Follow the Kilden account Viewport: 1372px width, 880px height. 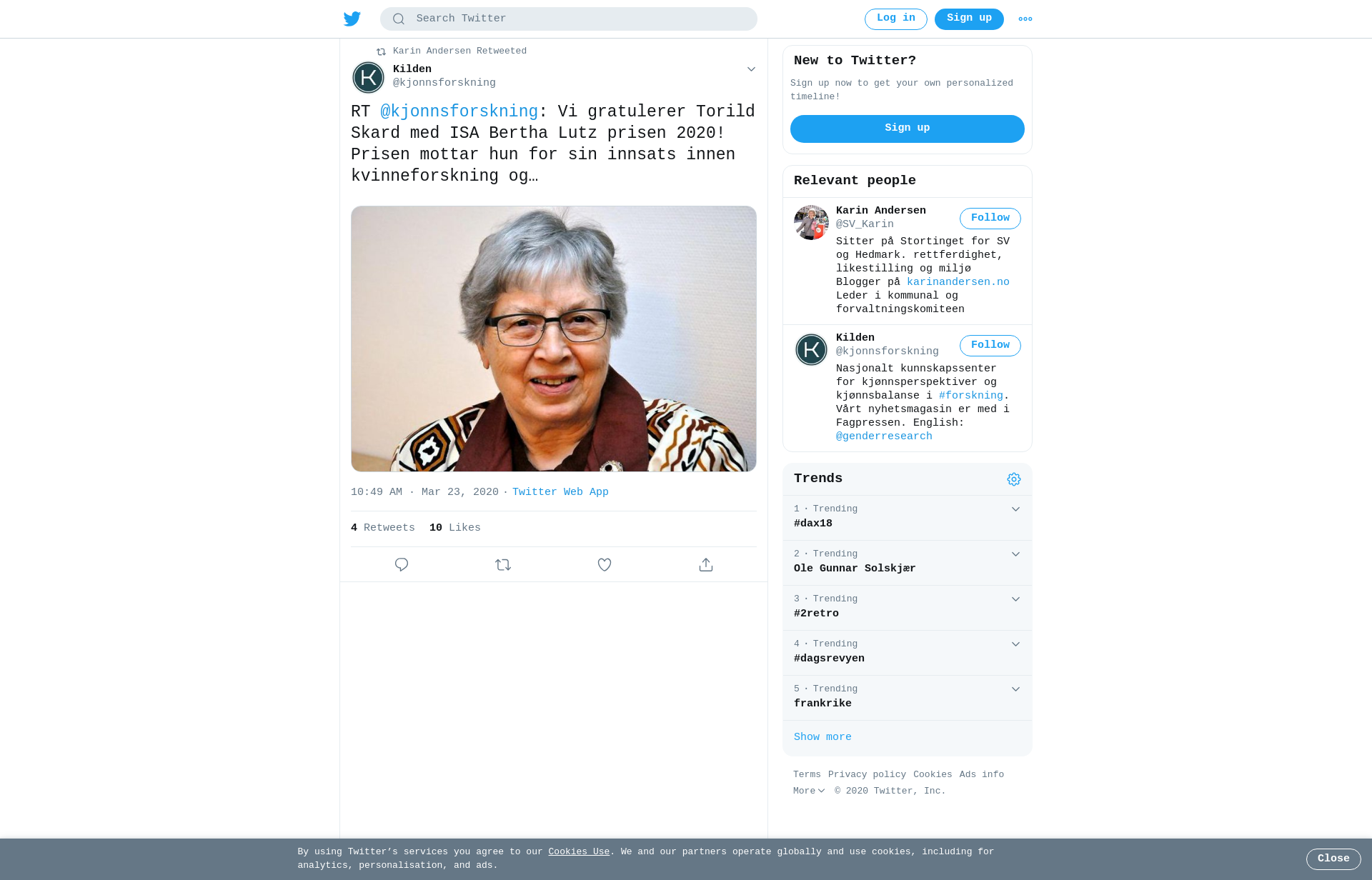tap(990, 346)
